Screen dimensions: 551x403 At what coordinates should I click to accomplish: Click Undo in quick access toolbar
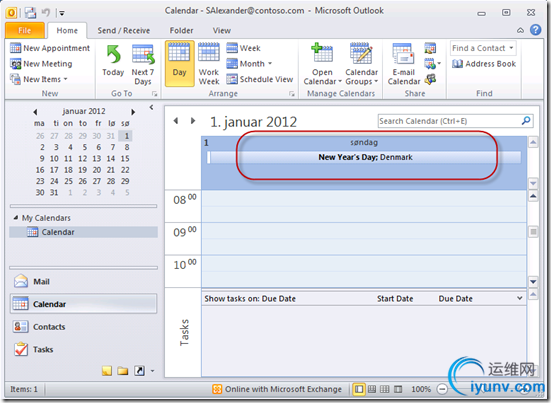point(46,13)
